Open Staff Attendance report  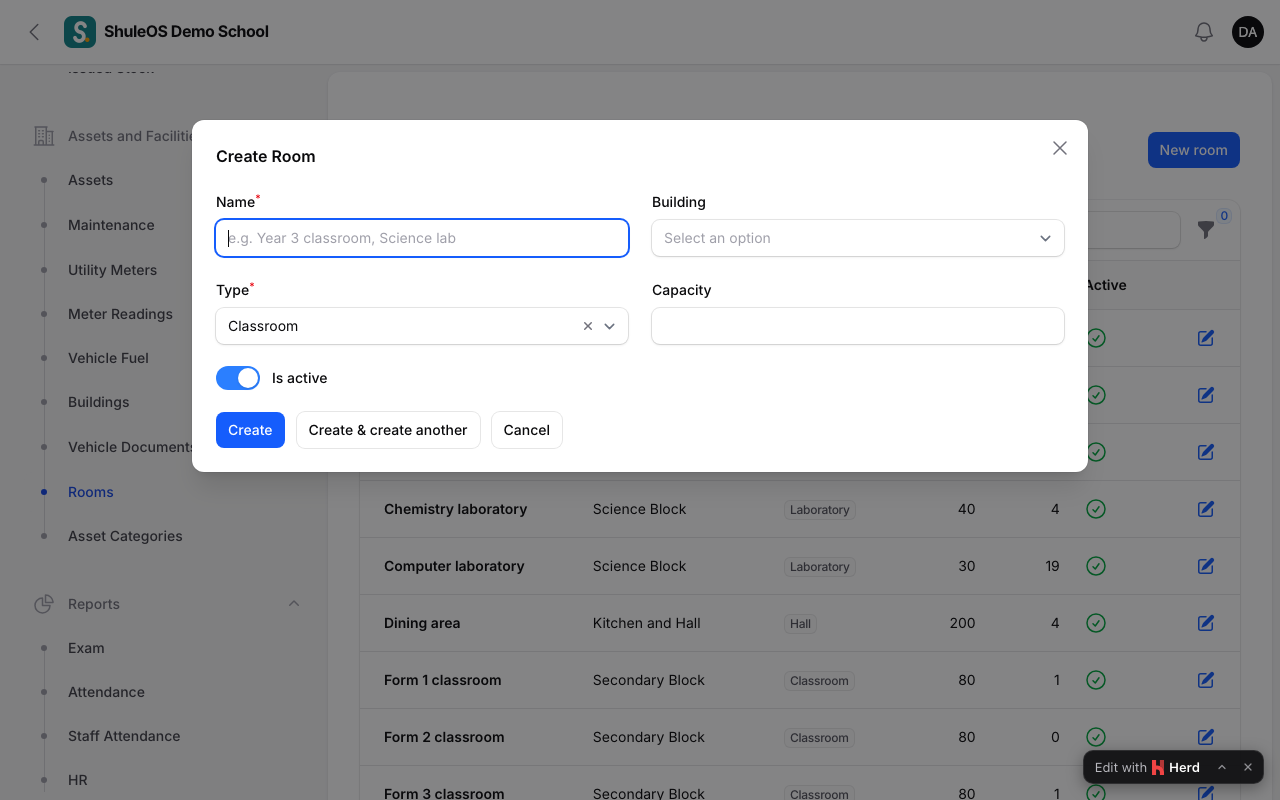tap(124, 736)
